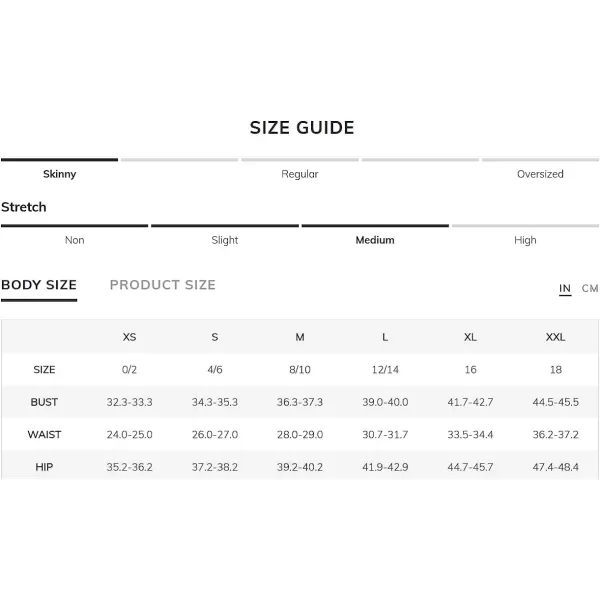
Task: Click the Stretch section heading
Action: pyautogui.click(x=24, y=207)
